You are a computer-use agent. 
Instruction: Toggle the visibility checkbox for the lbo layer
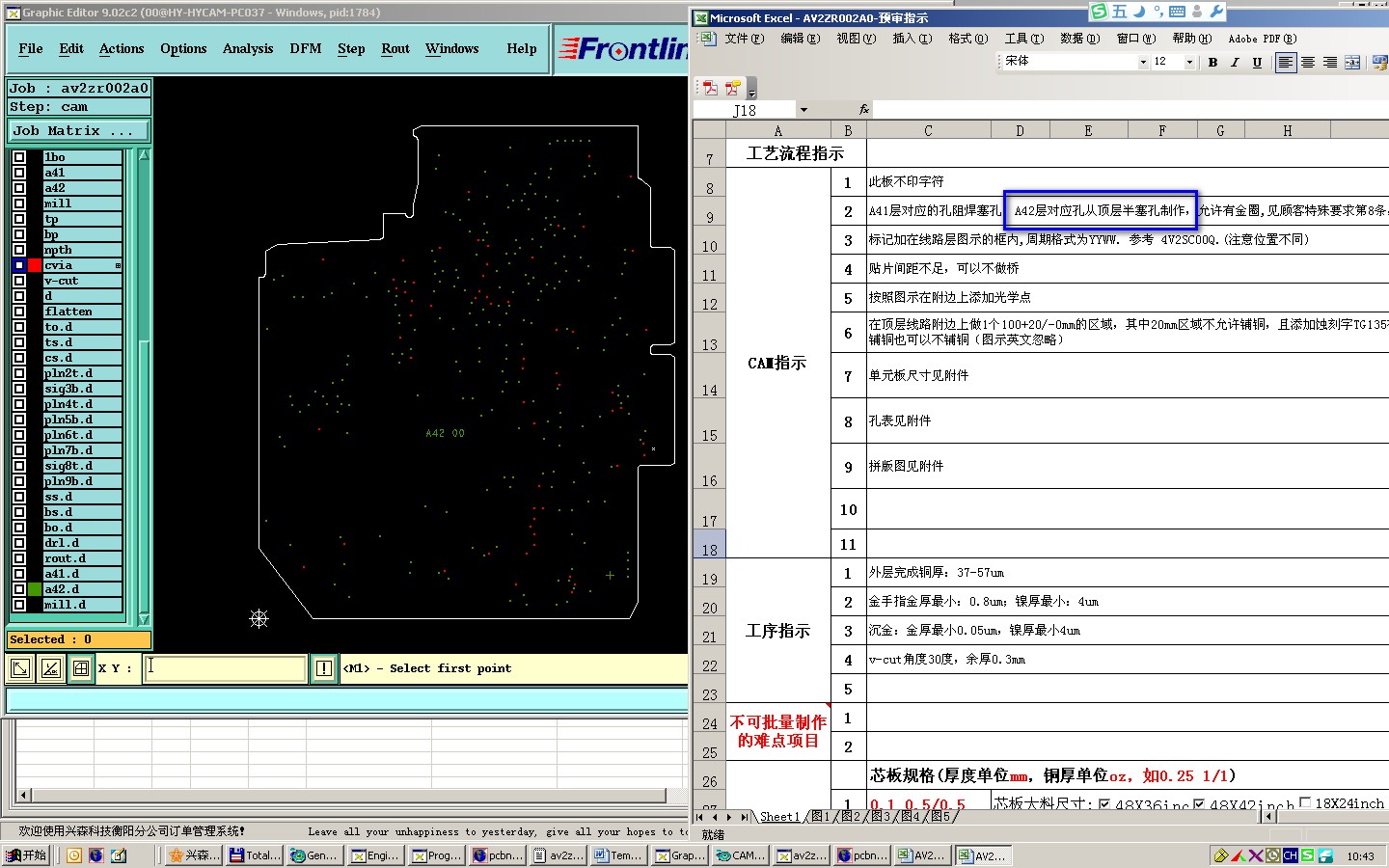(x=19, y=157)
